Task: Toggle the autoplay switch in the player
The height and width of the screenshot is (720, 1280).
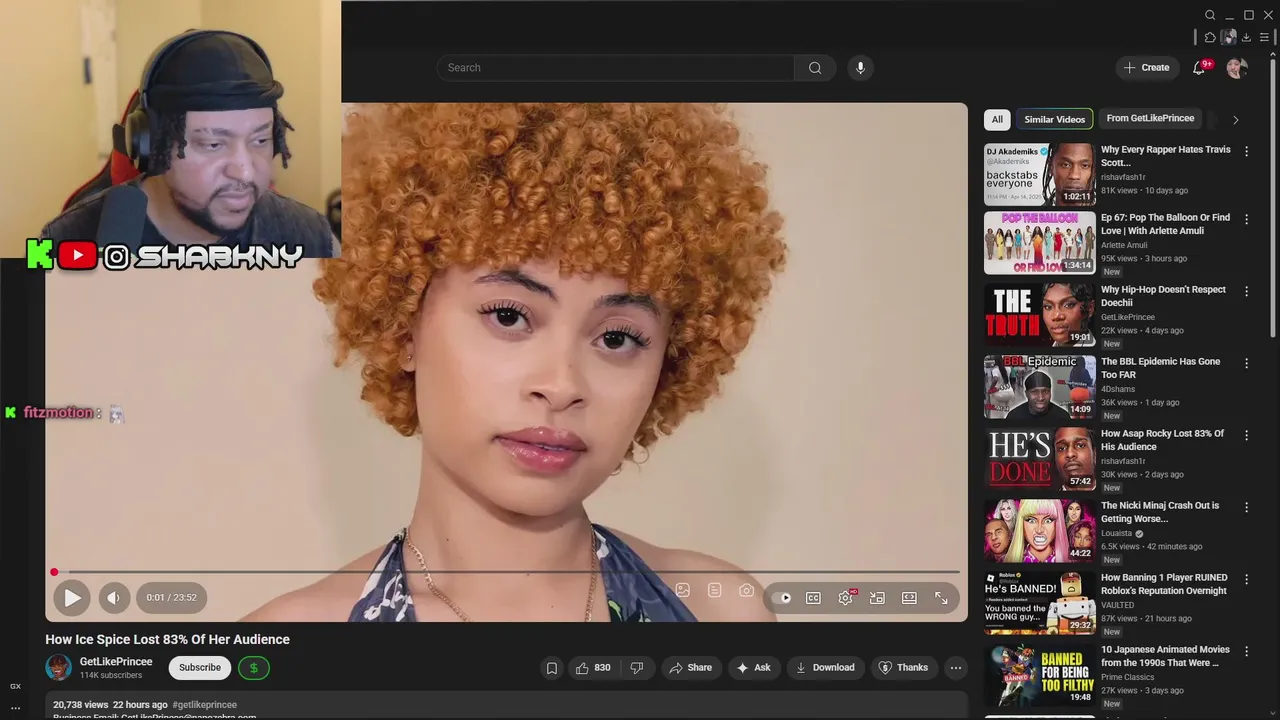Action: (781, 598)
